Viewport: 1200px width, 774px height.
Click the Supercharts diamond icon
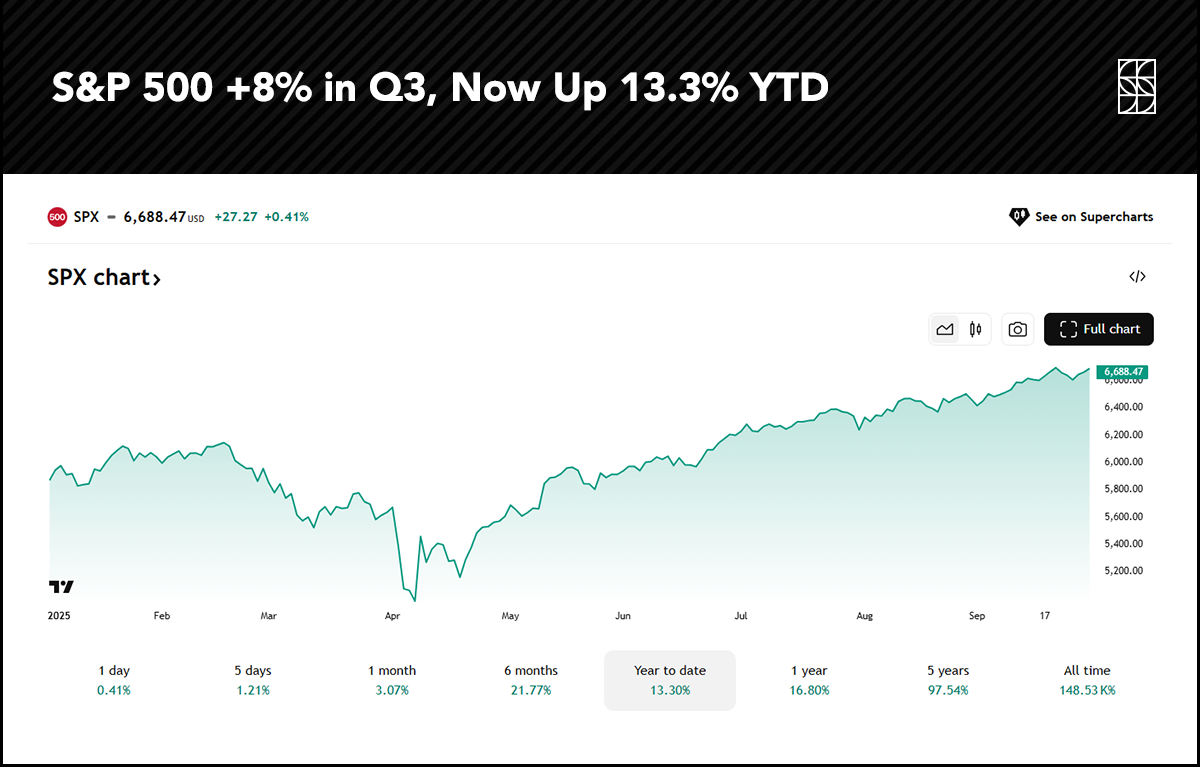(x=1019, y=216)
